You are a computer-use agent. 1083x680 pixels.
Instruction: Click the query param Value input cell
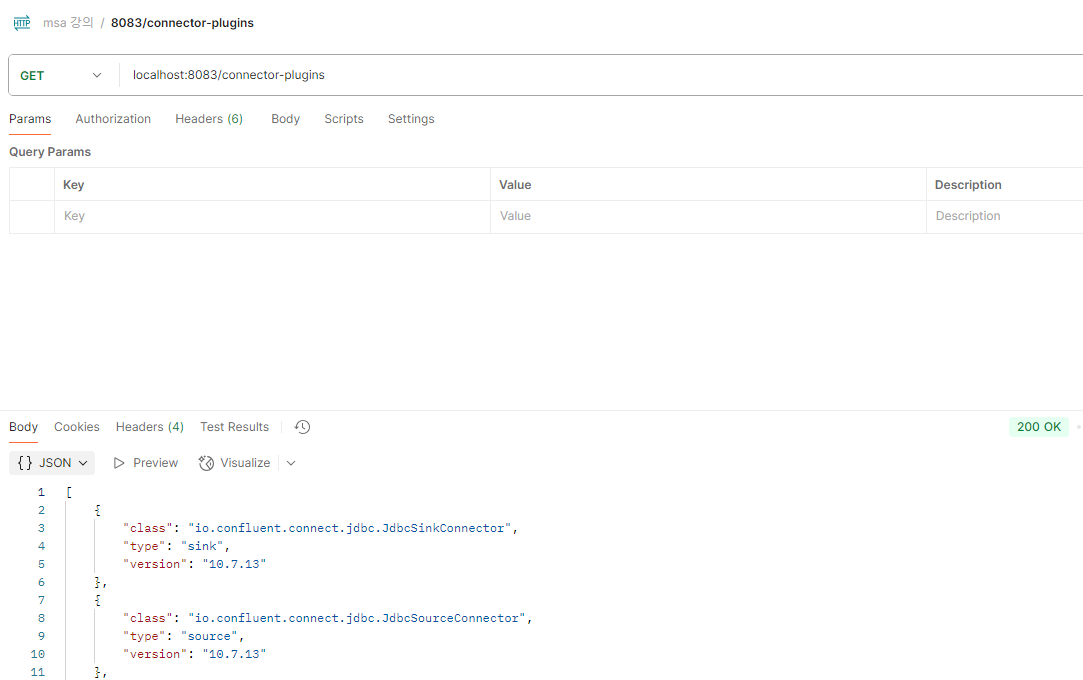point(708,216)
